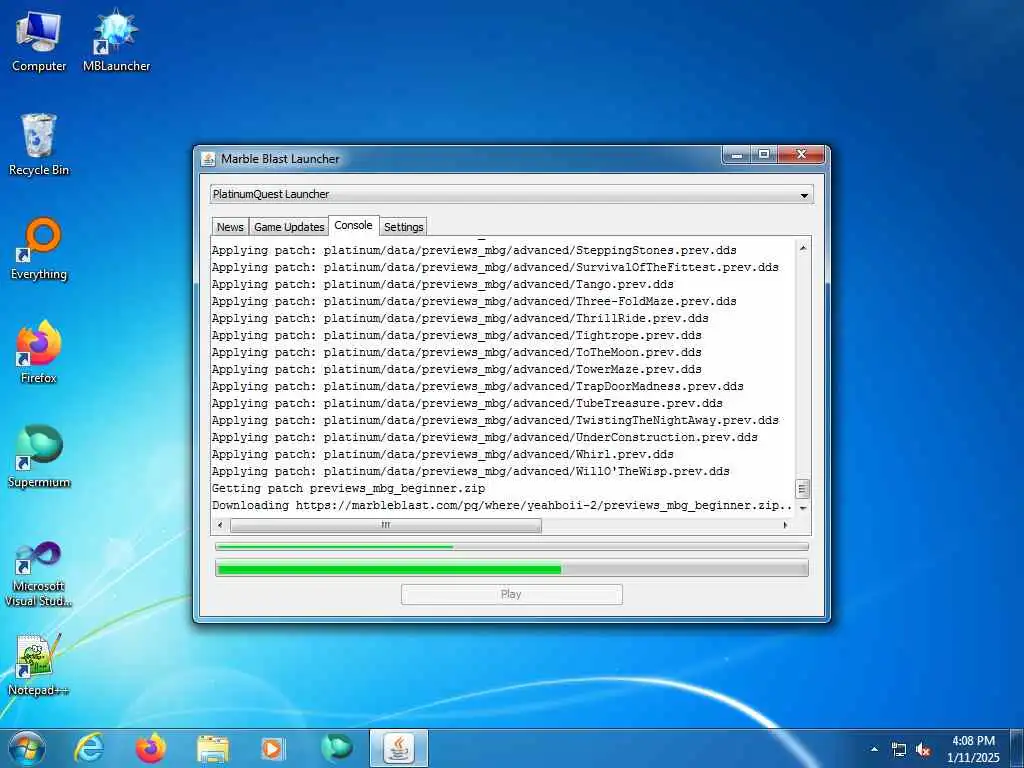Launch Firefox from the taskbar
The height and width of the screenshot is (768, 1024).
click(151, 748)
